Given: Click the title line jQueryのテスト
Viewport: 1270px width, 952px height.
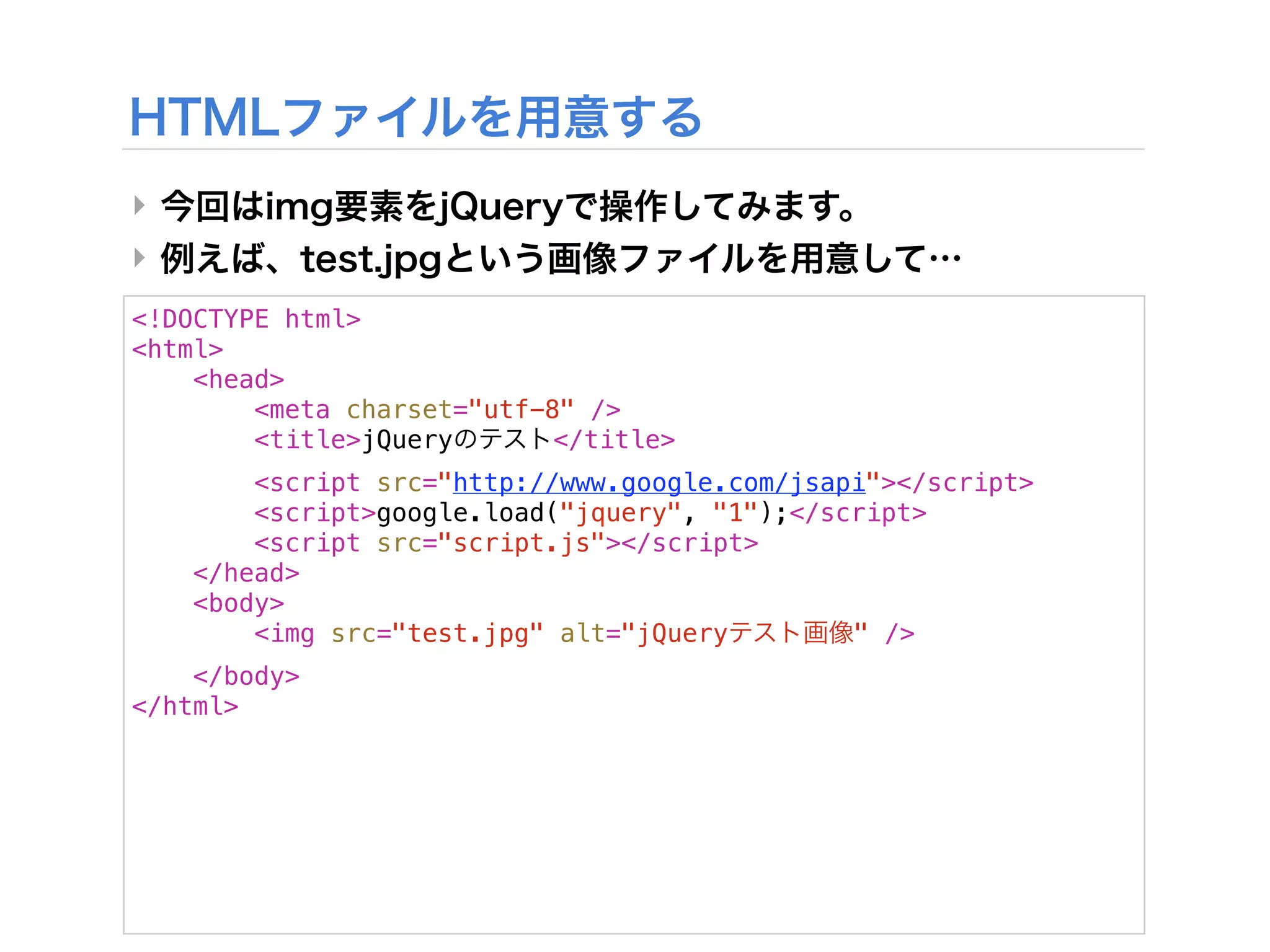Looking at the screenshot, I should [464, 440].
